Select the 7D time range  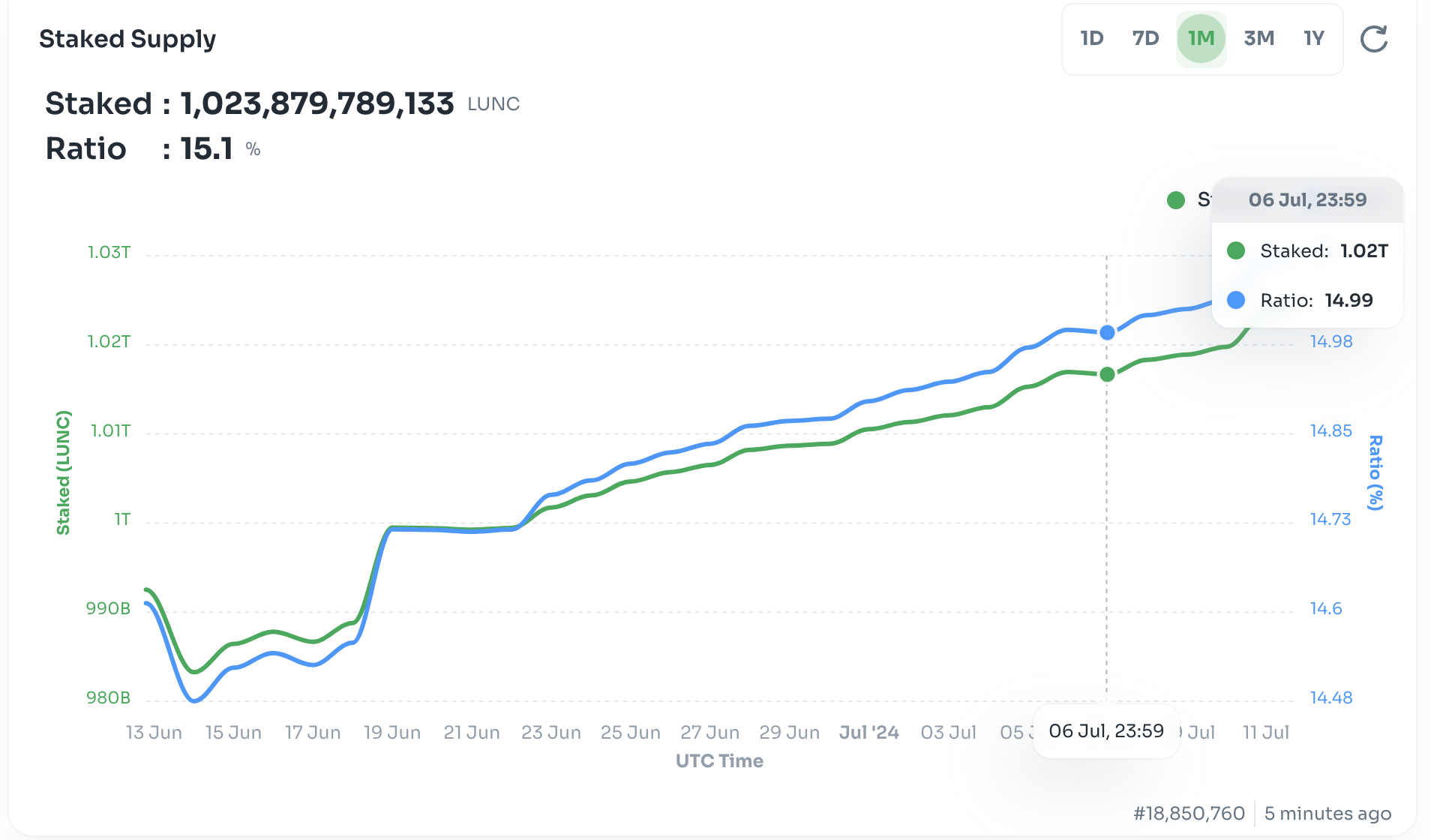click(x=1145, y=38)
